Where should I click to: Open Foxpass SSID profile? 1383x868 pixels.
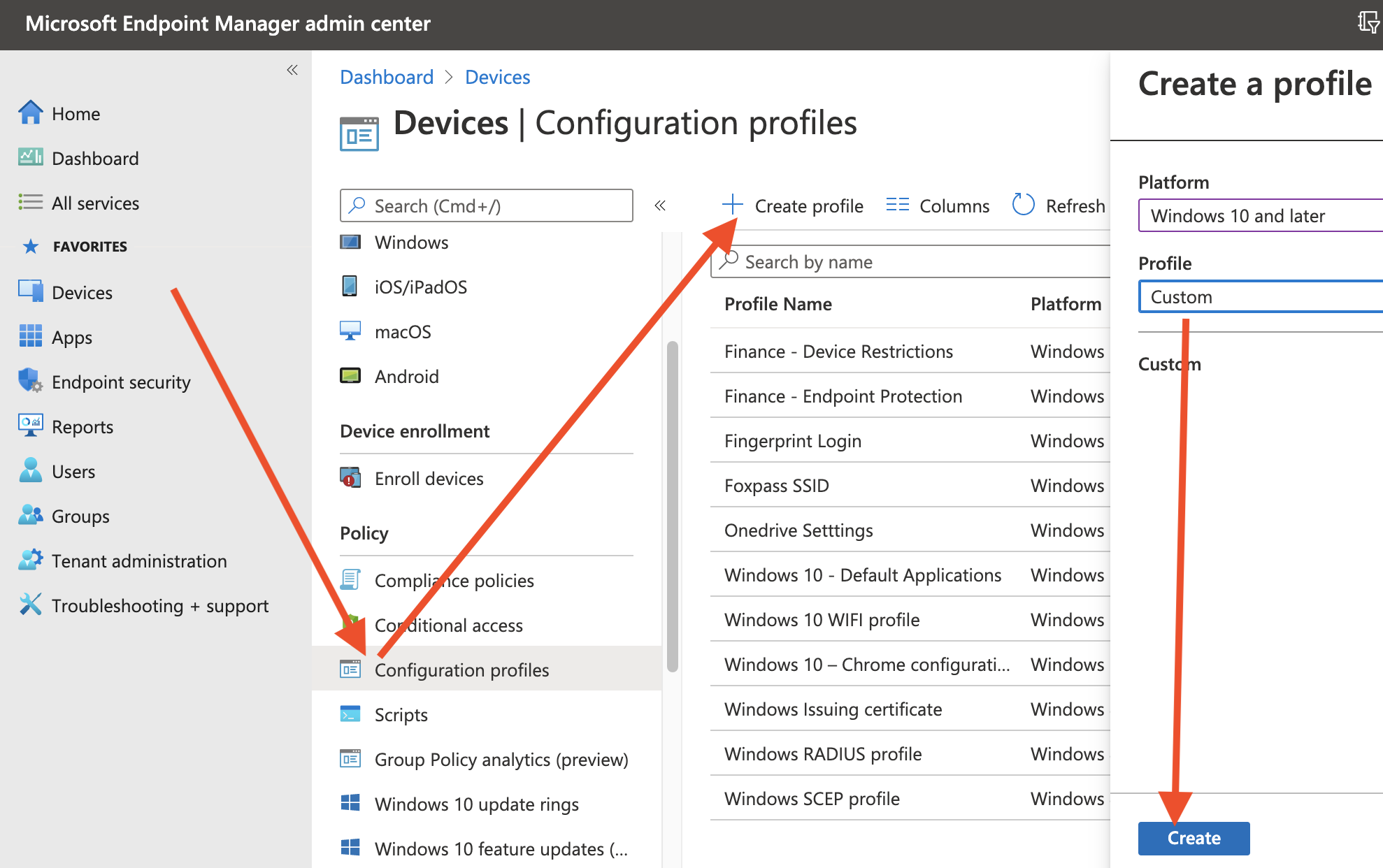(777, 485)
